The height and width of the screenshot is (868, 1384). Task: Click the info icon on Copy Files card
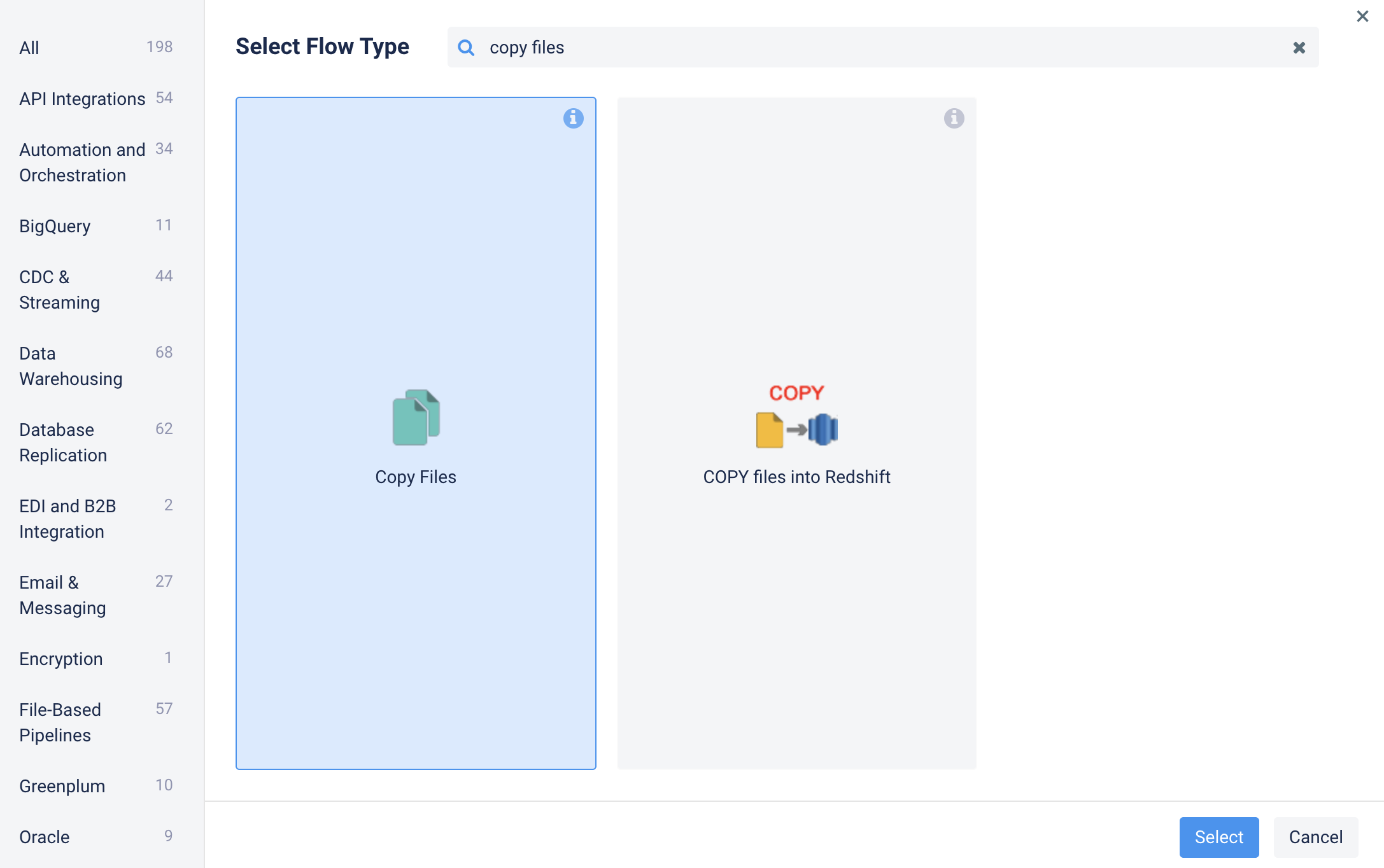click(x=573, y=118)
